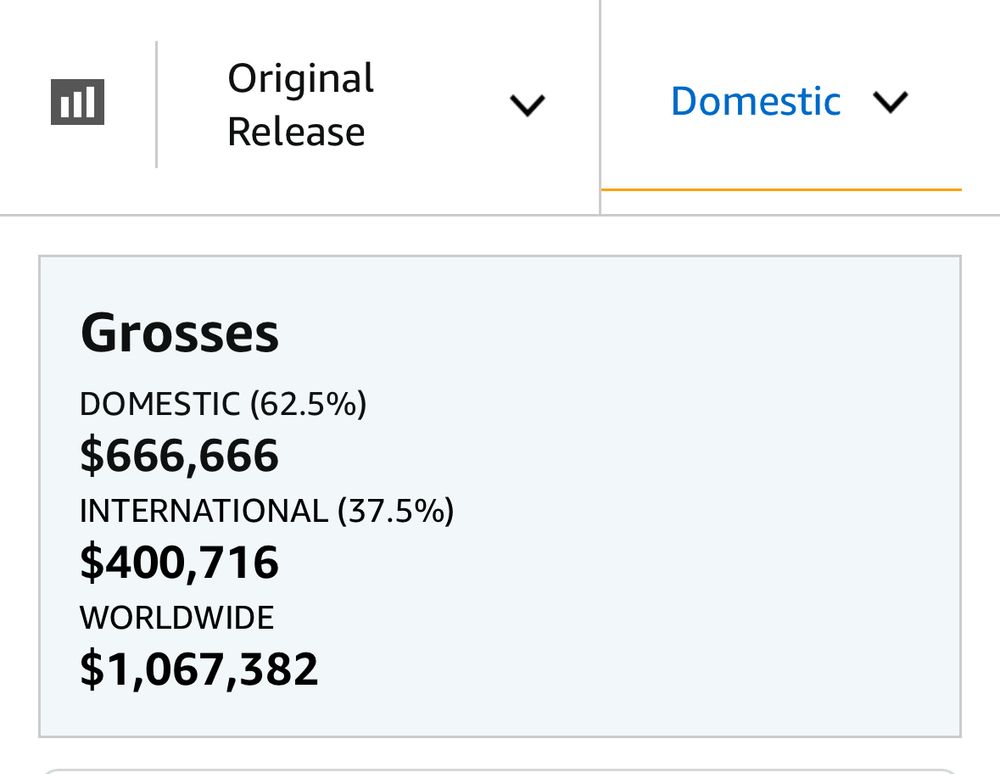Screen dimensions: 1000x774
Task: Click the 37.5% percentage text
Action: pyautogui.click(x=396, y=511)
